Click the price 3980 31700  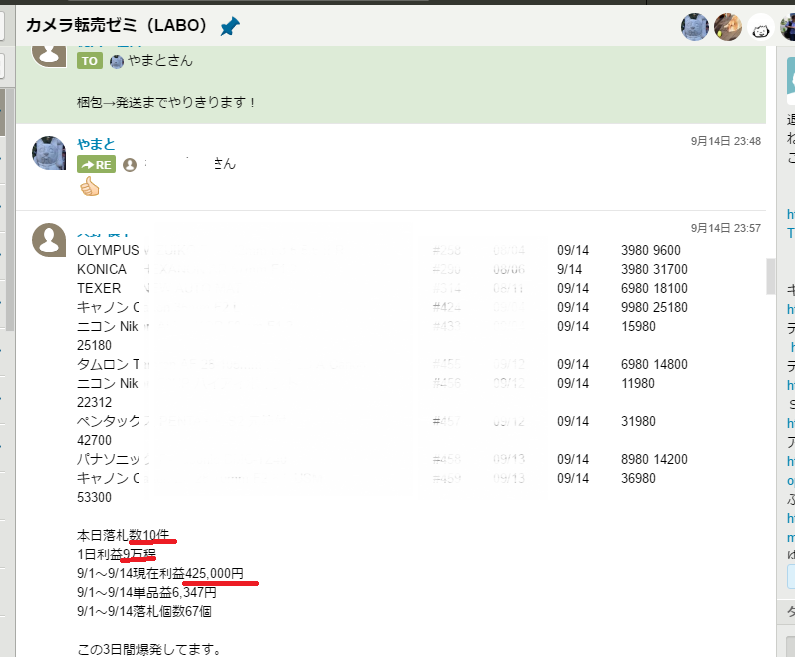pos(654,269)
